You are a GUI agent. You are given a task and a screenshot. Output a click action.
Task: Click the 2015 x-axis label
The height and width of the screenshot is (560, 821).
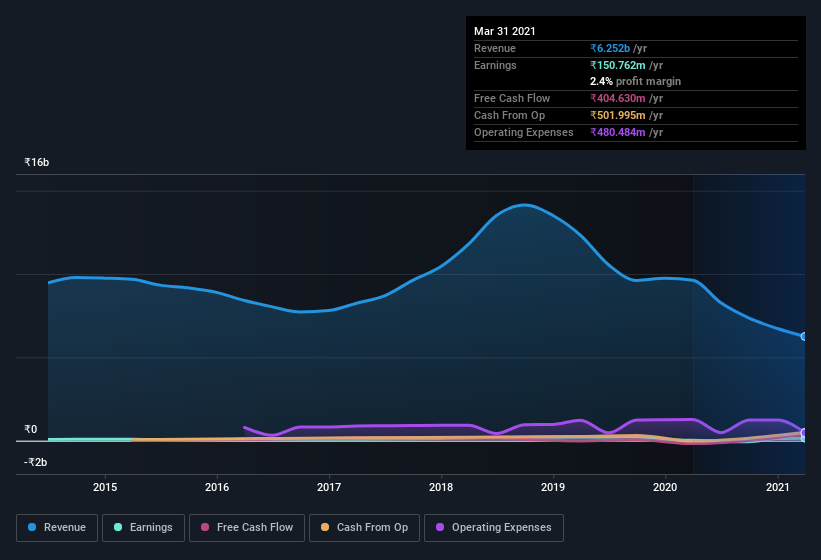pos(105,487)
